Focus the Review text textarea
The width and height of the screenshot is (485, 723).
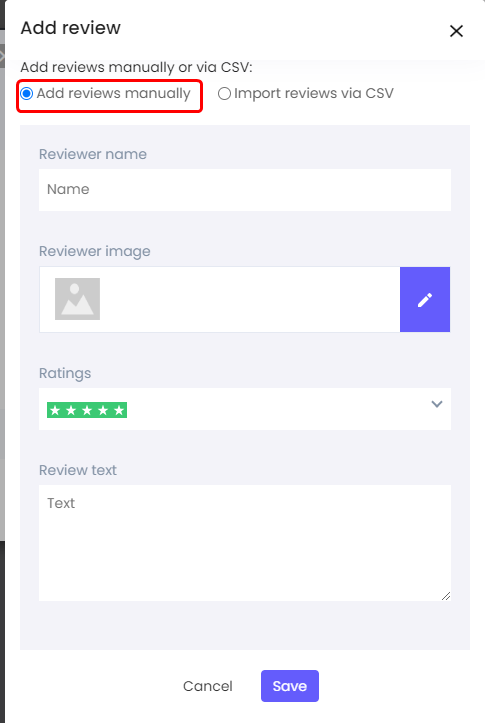coord(245,543)
